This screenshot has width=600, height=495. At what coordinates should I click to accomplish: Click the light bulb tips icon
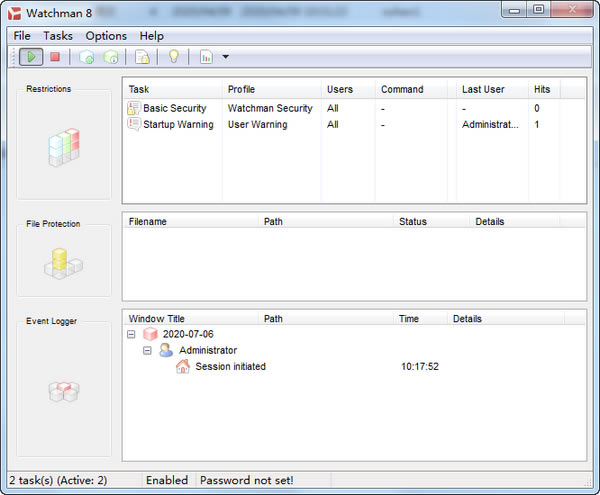click(173, 57)
